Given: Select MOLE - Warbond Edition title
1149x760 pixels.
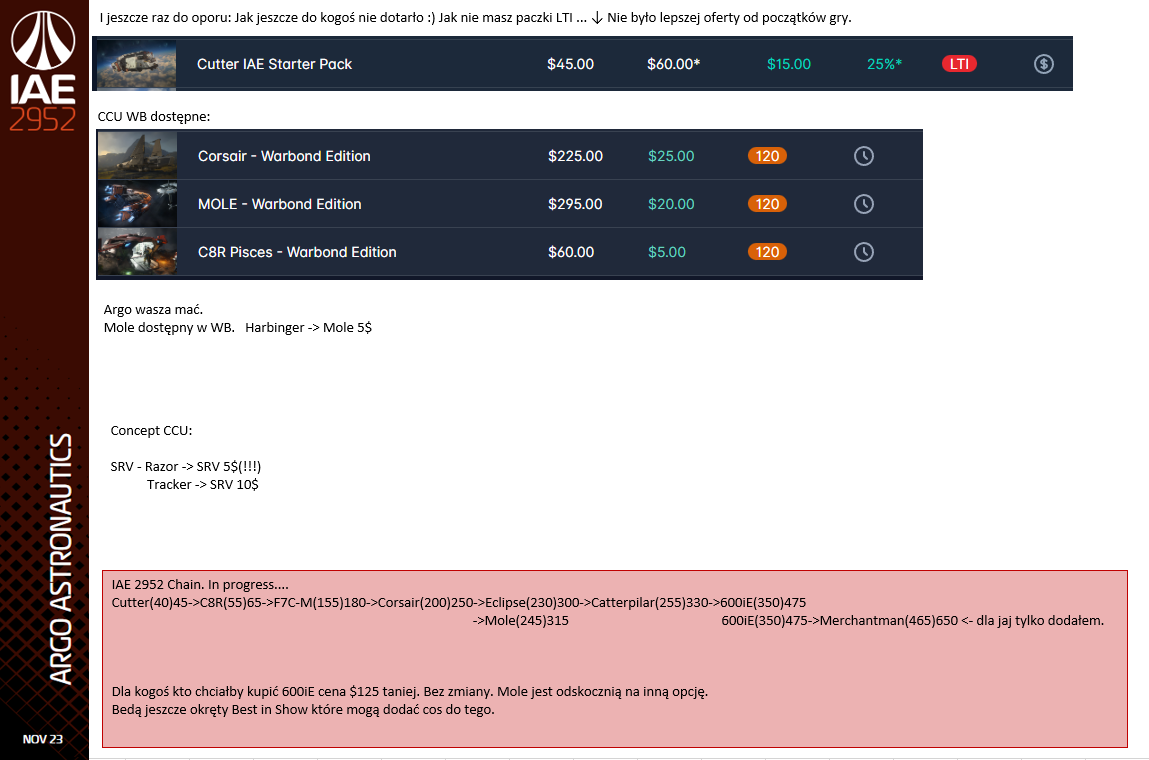Looking at the screenshot, I should 279,204.
